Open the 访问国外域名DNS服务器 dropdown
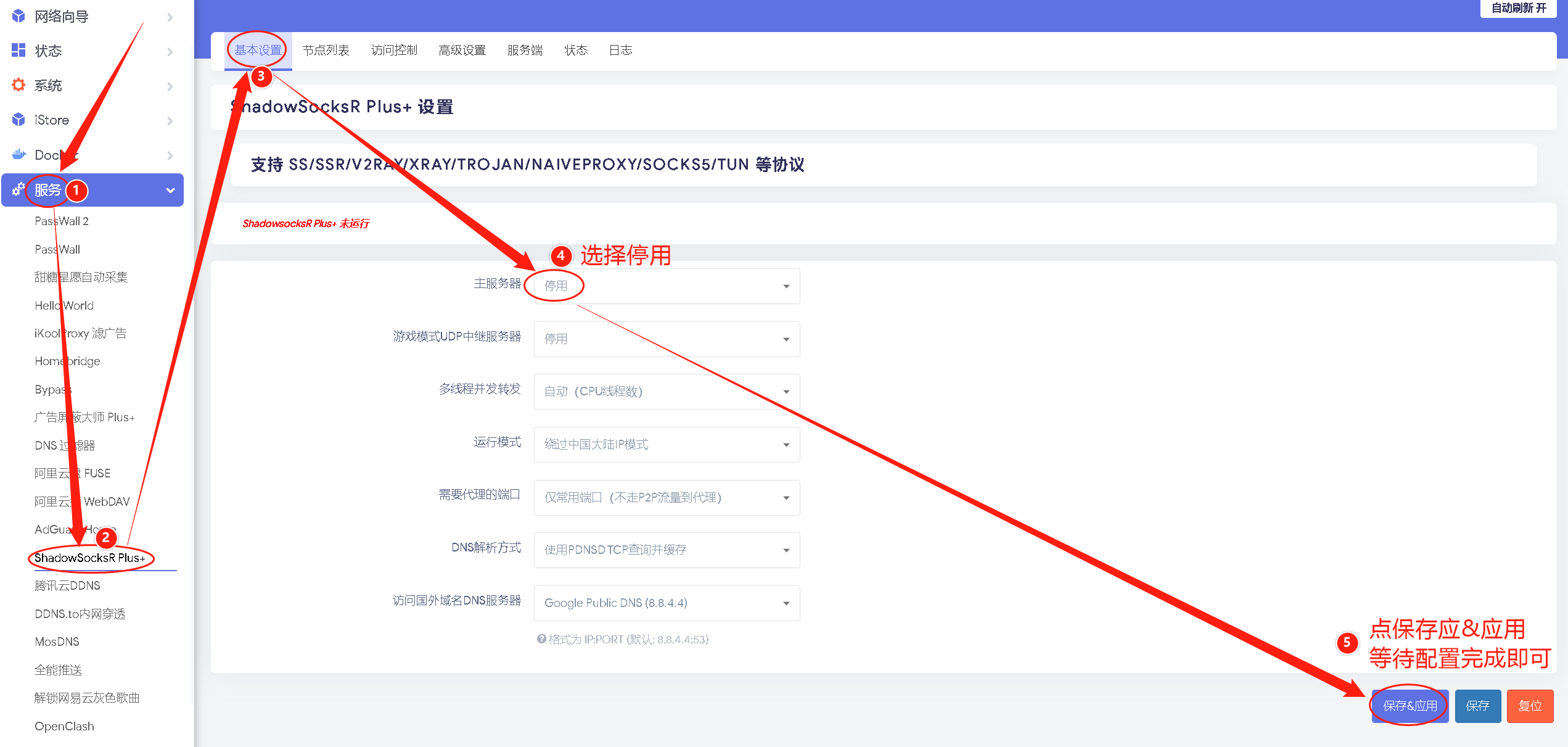 click(667, 603)
